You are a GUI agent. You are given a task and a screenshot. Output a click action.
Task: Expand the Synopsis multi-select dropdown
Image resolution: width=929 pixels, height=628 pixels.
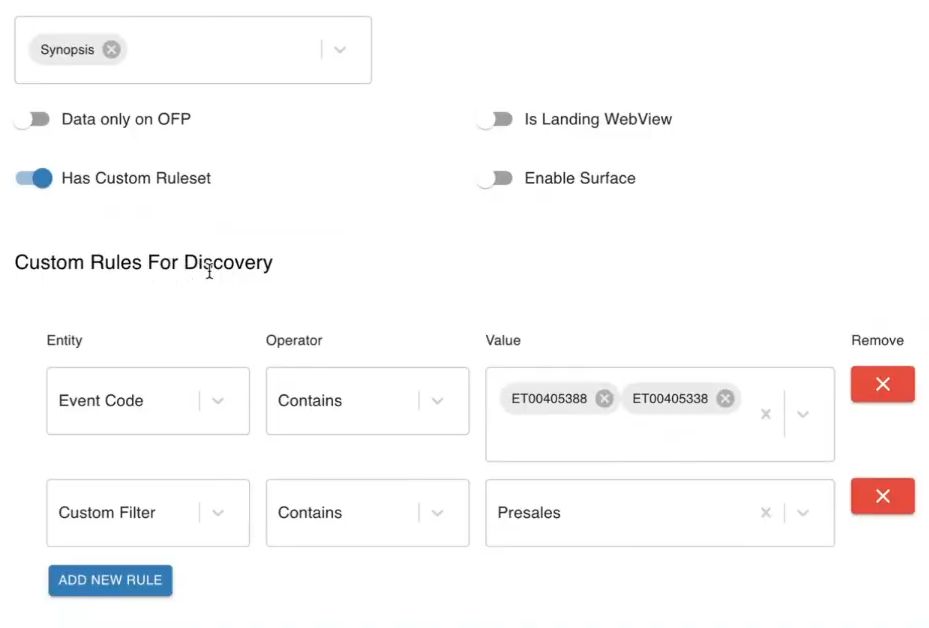pos(340,50)
